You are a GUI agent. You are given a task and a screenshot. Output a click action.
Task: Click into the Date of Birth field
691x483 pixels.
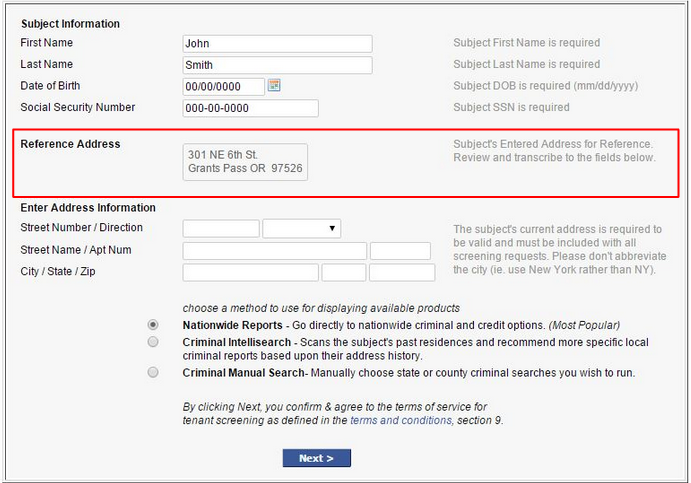[x=223, y=87]
